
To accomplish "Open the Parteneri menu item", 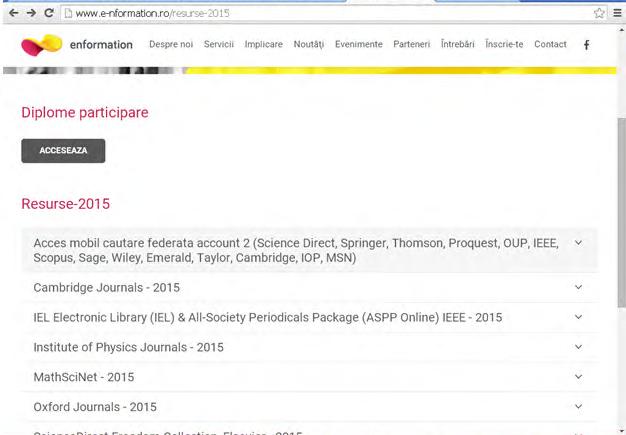I will (x=412, y=44).
